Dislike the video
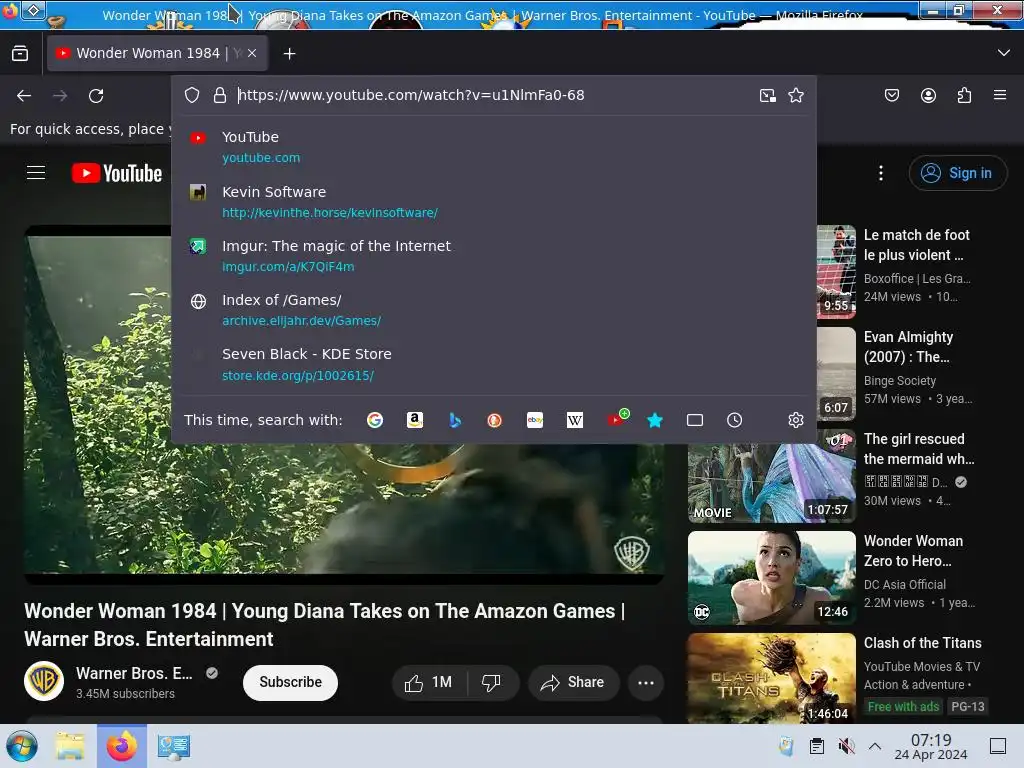 tap(491, 682)
